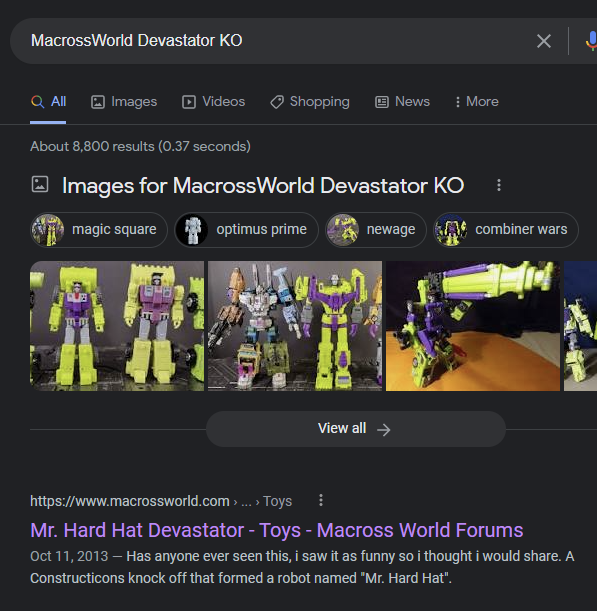Open options menu beside Images for heading
Image resolution: width=597 pixels, height=611 pixels.
click(499, 185)
